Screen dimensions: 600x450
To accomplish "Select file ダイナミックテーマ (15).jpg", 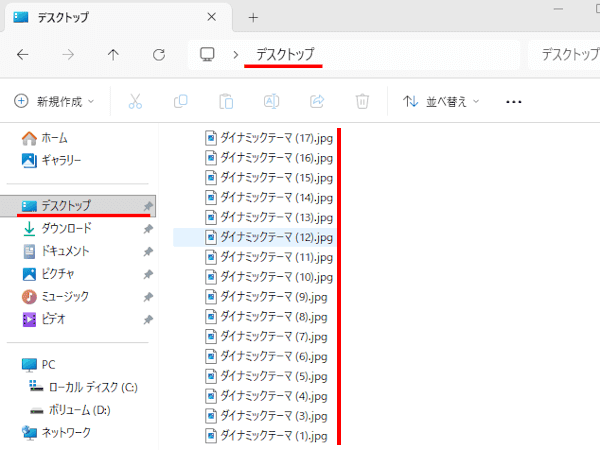I will point(269,178).
